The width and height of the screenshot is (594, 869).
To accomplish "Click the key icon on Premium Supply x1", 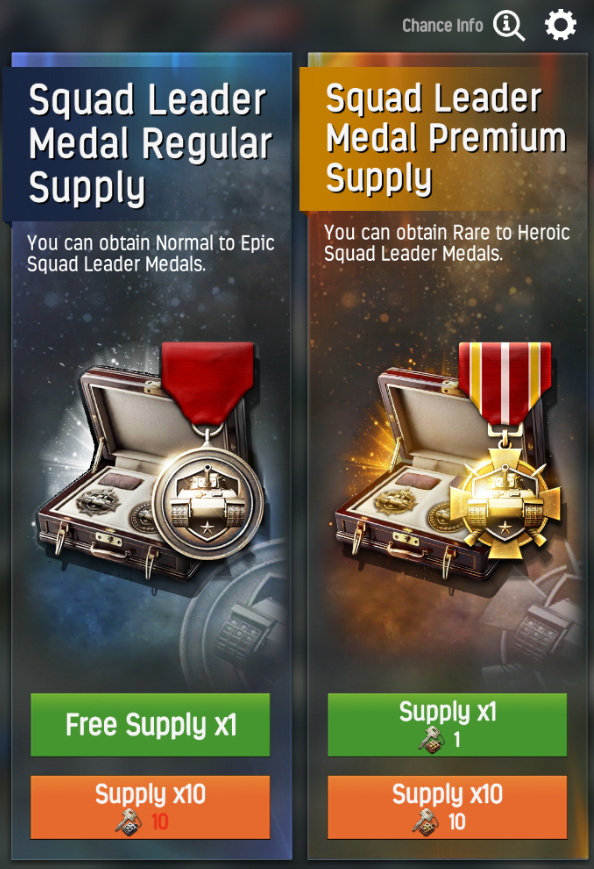I will pos(432,739).
